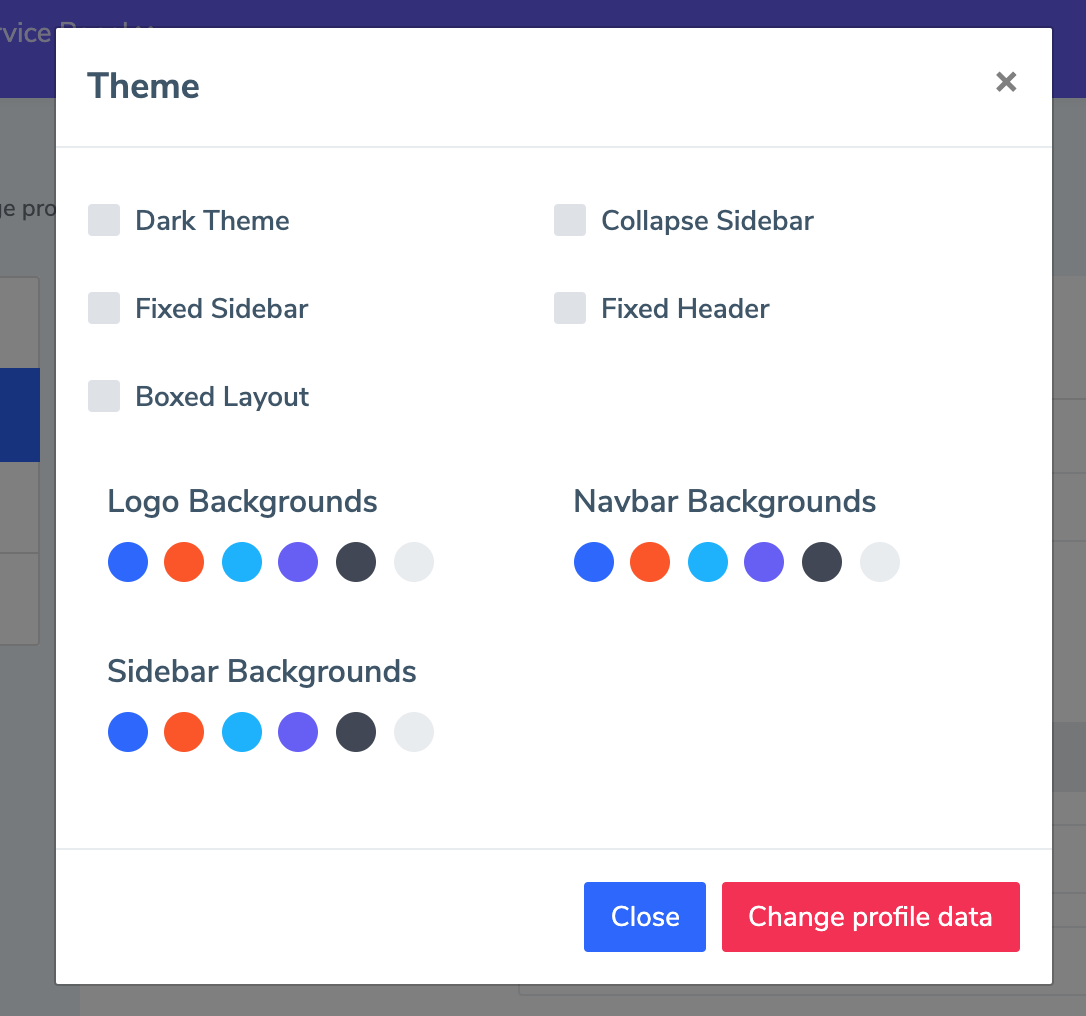The height and width of the screenshot is (1016, 1086).
Task: Choose orange swatch under Sidebar Backgrounds
Action: tap(184, 732)
